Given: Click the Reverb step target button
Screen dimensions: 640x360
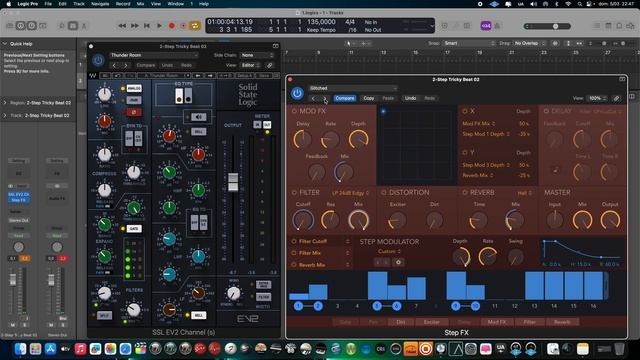Looking at the screenshot, I should (x=562, y=322).
